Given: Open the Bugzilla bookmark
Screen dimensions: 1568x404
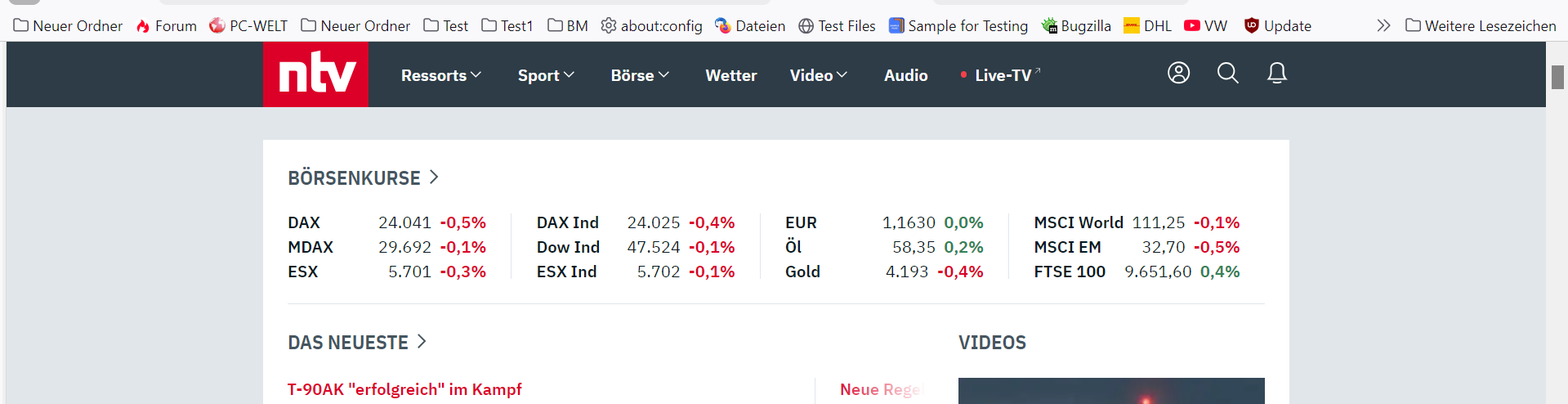Looking at the screenshot, I should click(1076, 26).
